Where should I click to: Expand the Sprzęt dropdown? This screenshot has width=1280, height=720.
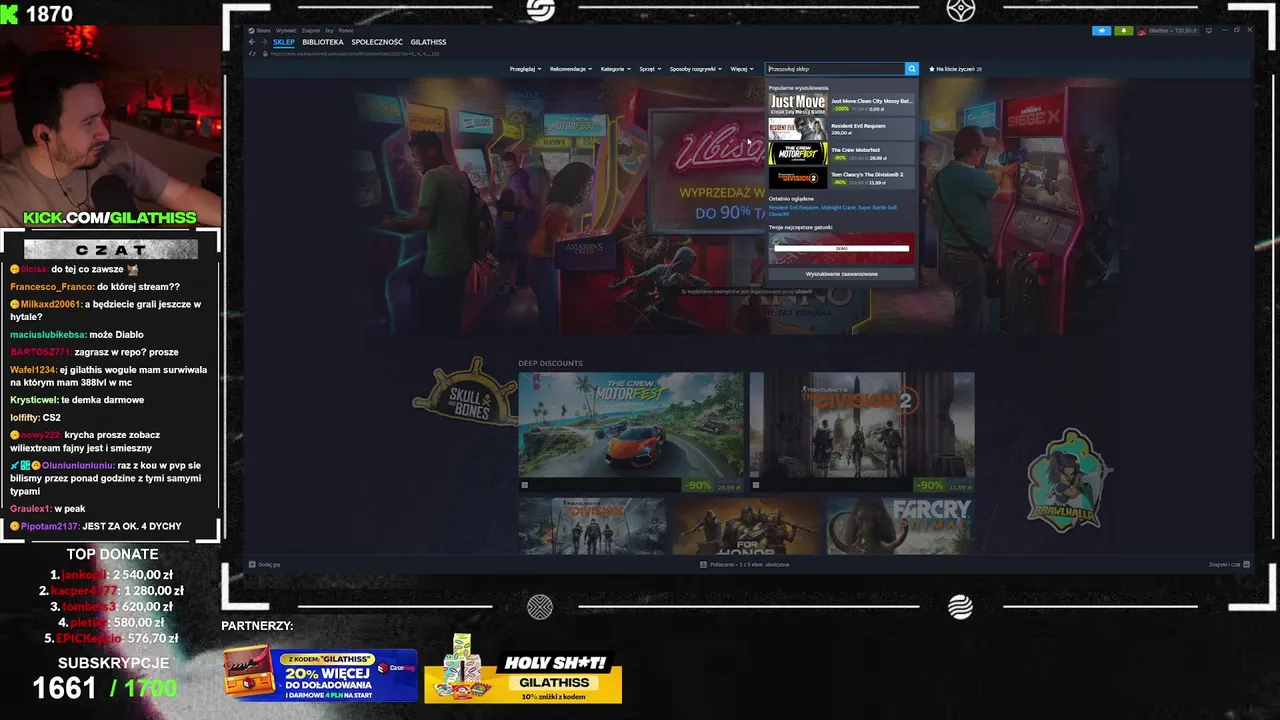(650, 69)
